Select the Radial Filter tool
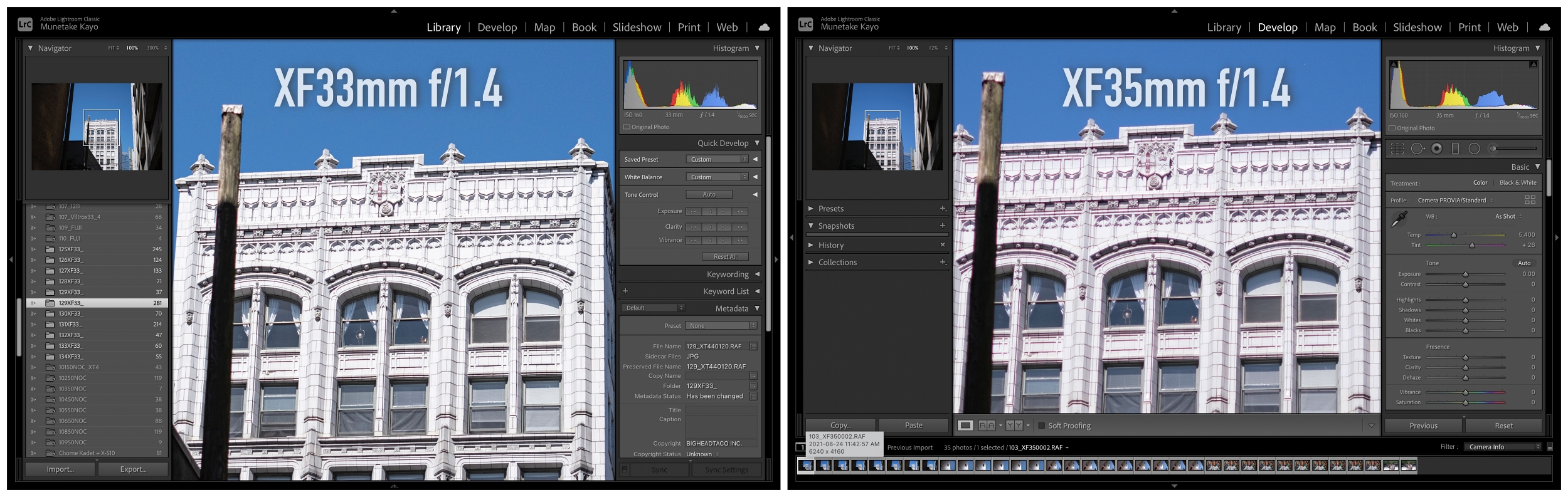This screenshot has height=497, width=1568. (x=1474, y=149)
